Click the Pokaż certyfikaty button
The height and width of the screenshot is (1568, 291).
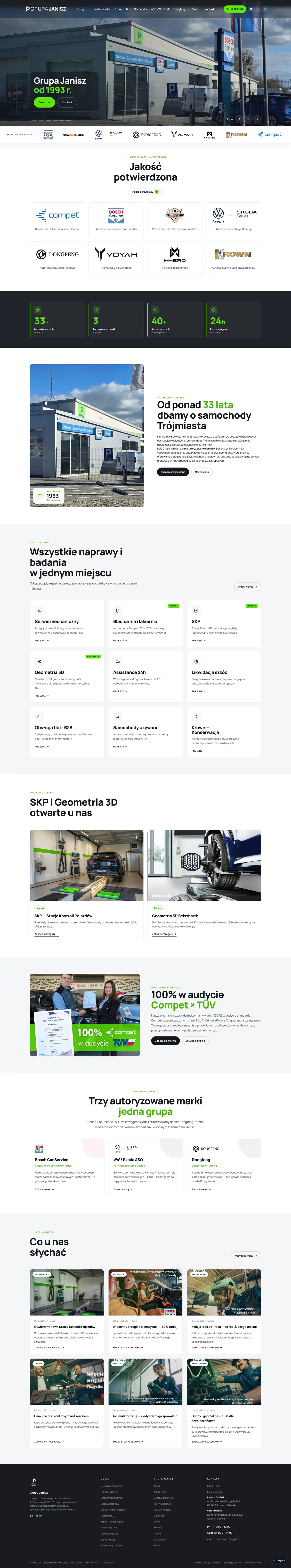pyautogui.click(x=145, y=192)
